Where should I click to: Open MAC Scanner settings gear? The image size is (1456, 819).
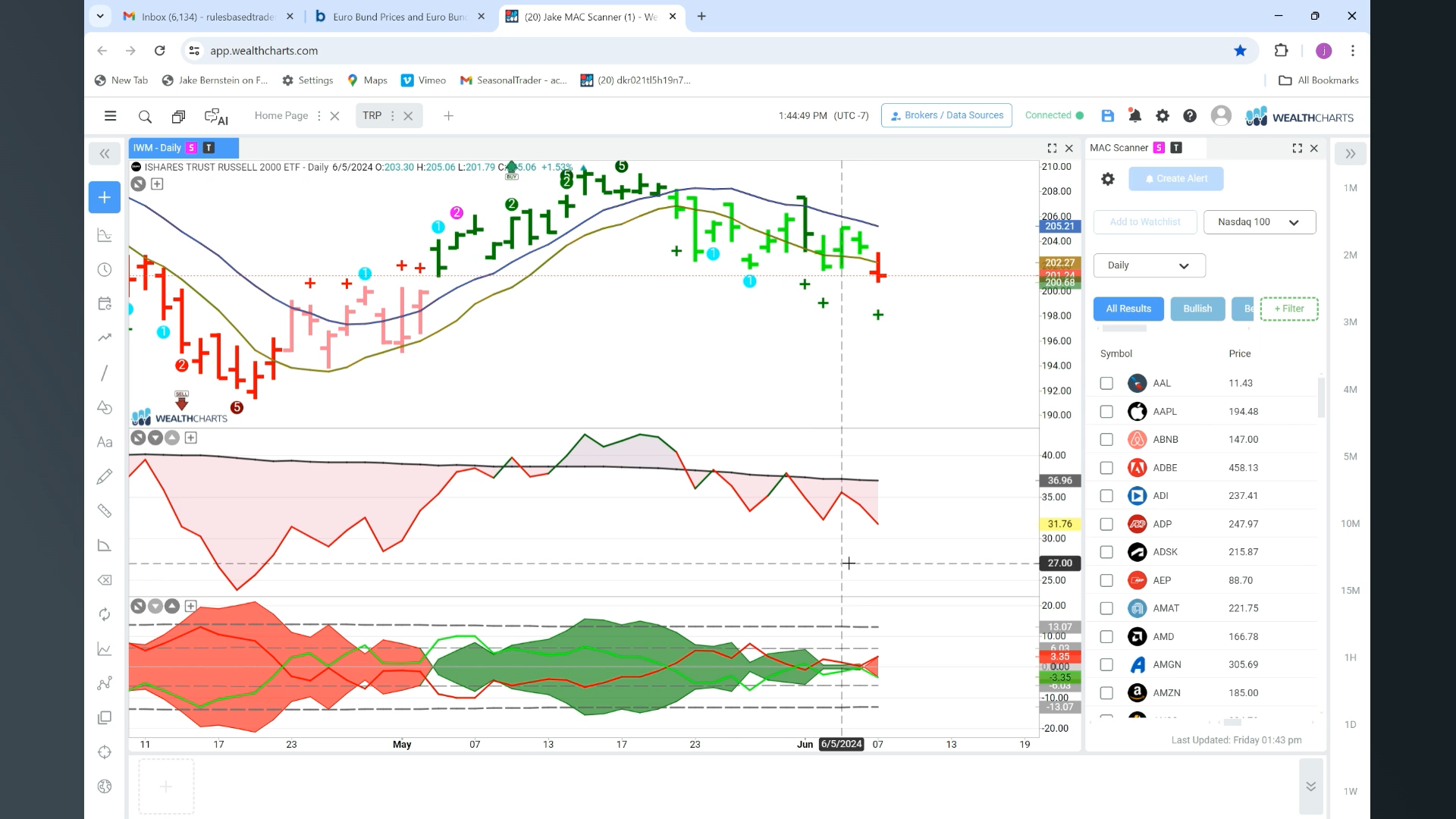click(1108, 179)
